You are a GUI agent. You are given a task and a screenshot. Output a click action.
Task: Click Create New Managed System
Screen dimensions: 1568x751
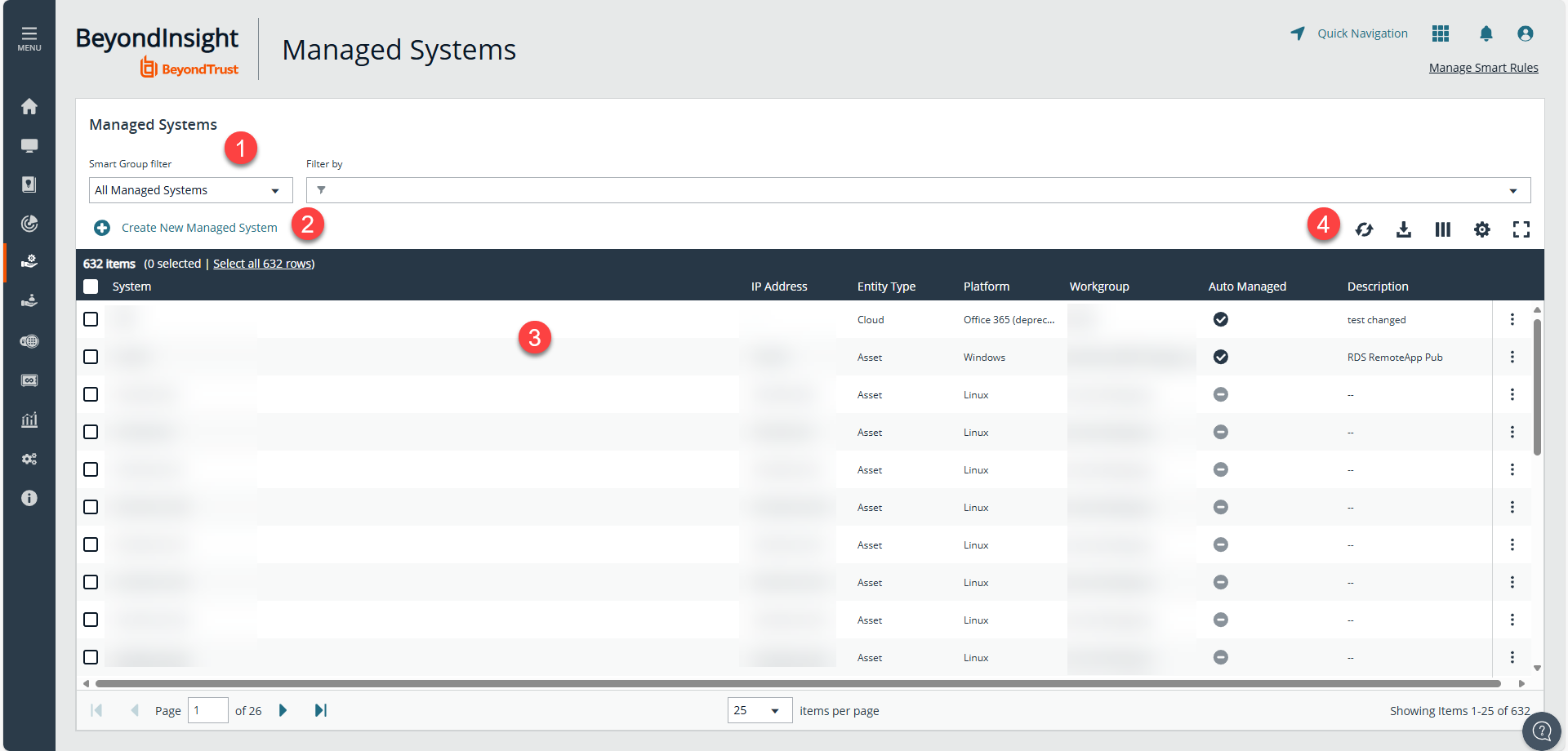pyautogui.click(x=186, y=228)
